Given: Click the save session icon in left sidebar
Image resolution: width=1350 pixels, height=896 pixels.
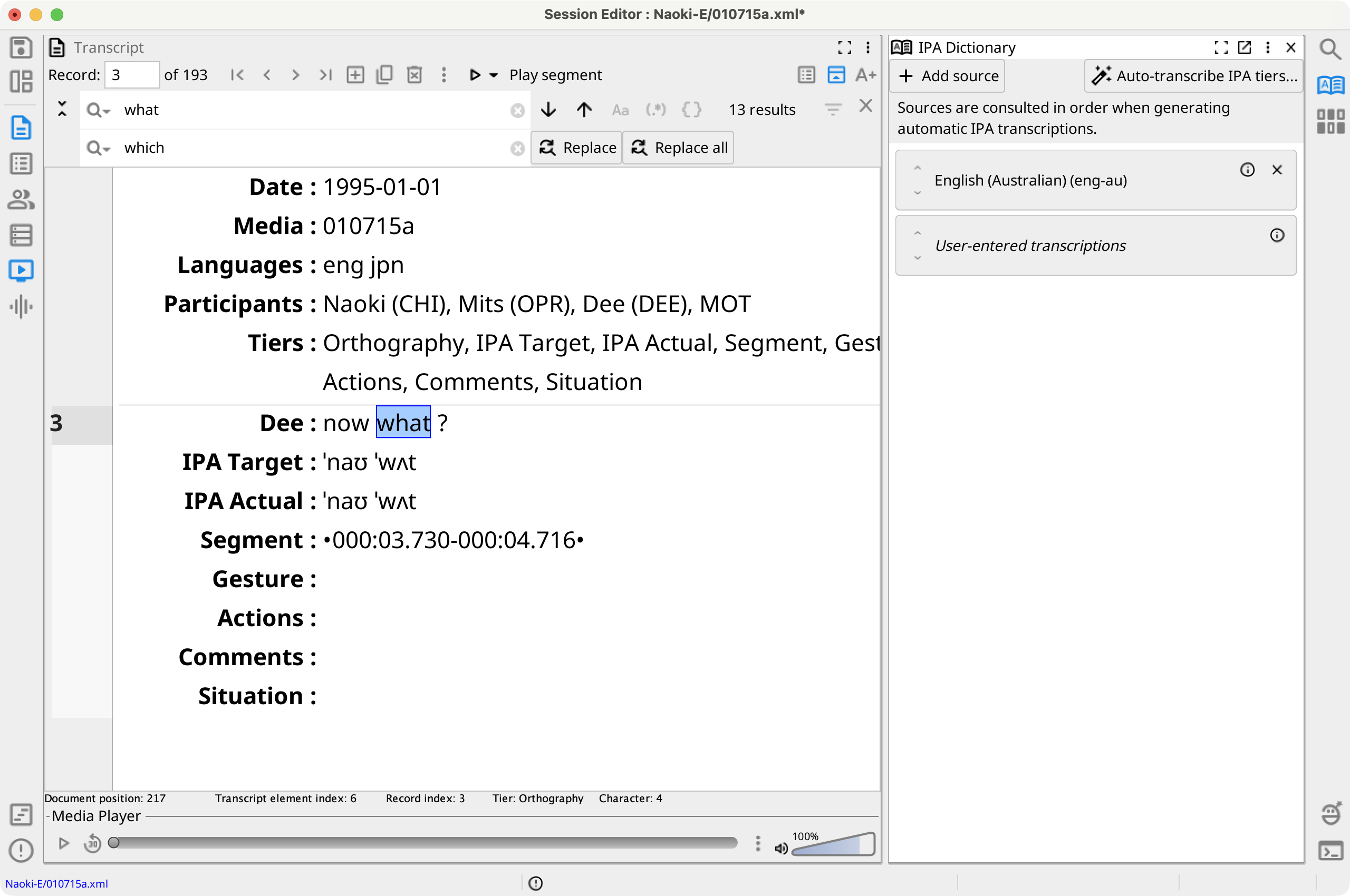Looking at the screenshot, I should tap(21, 47).
